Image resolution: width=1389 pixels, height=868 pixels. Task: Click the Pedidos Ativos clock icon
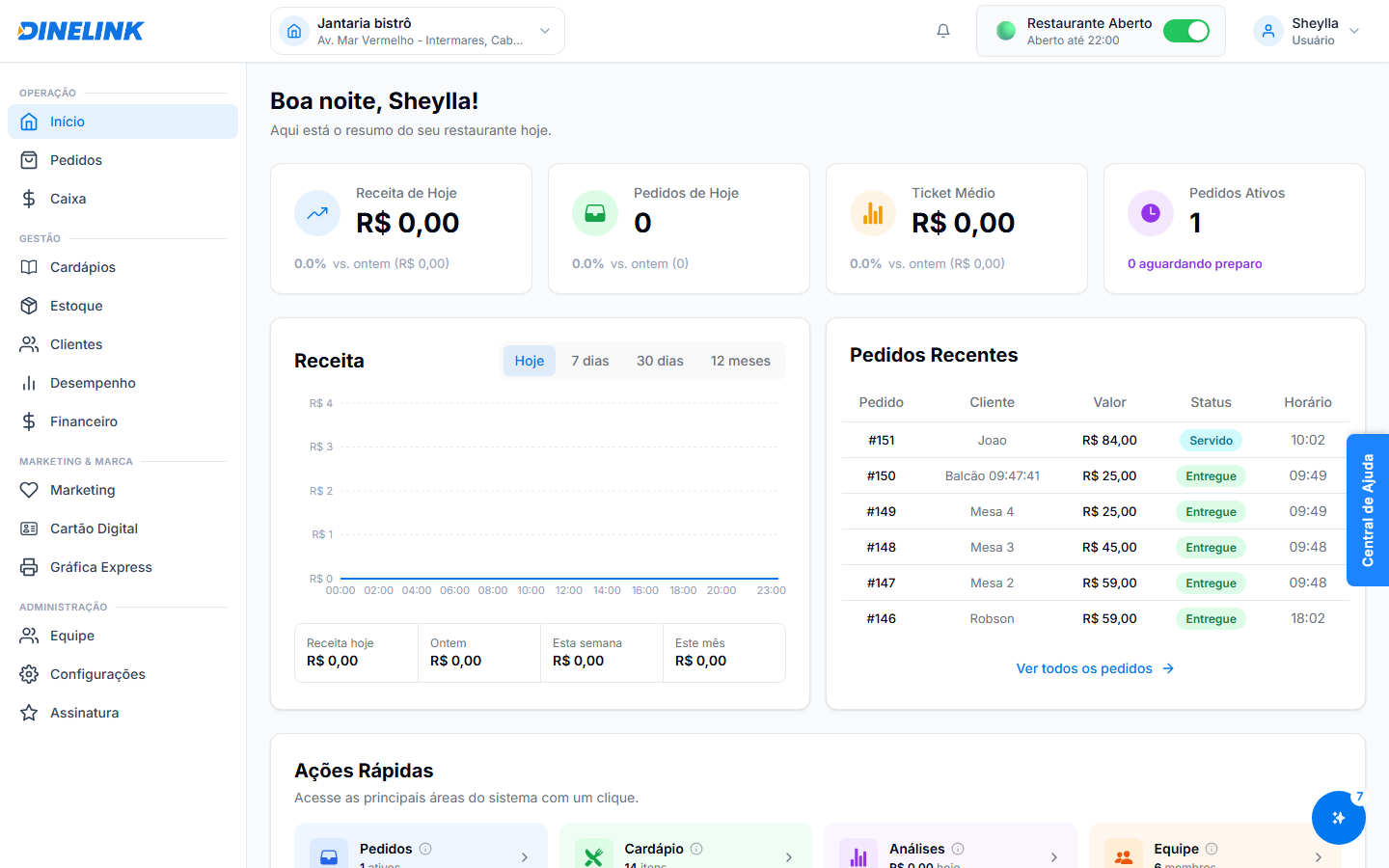pos(1151,213)
